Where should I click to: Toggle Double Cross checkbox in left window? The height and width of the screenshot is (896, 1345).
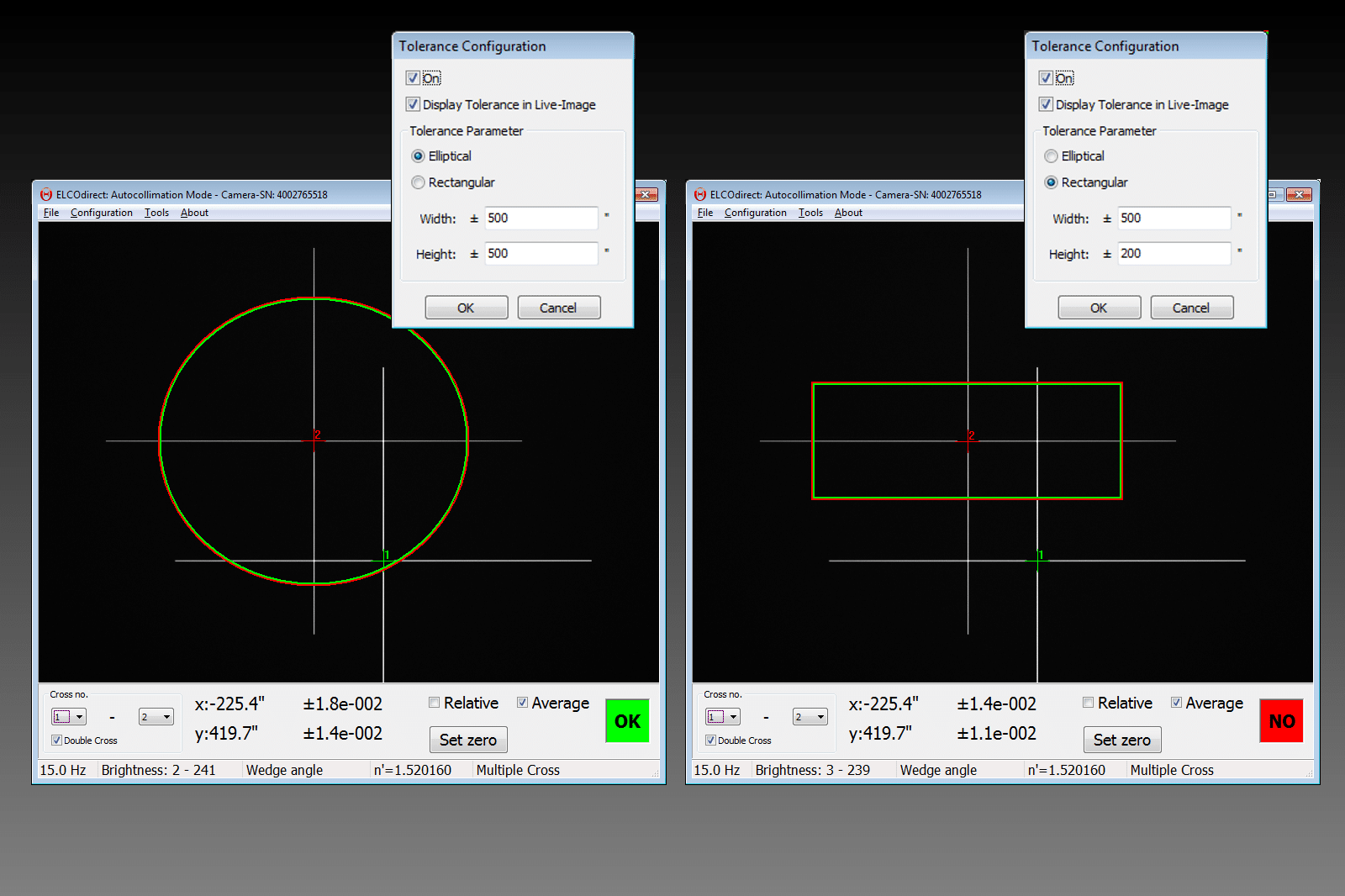tap(56, 741)
